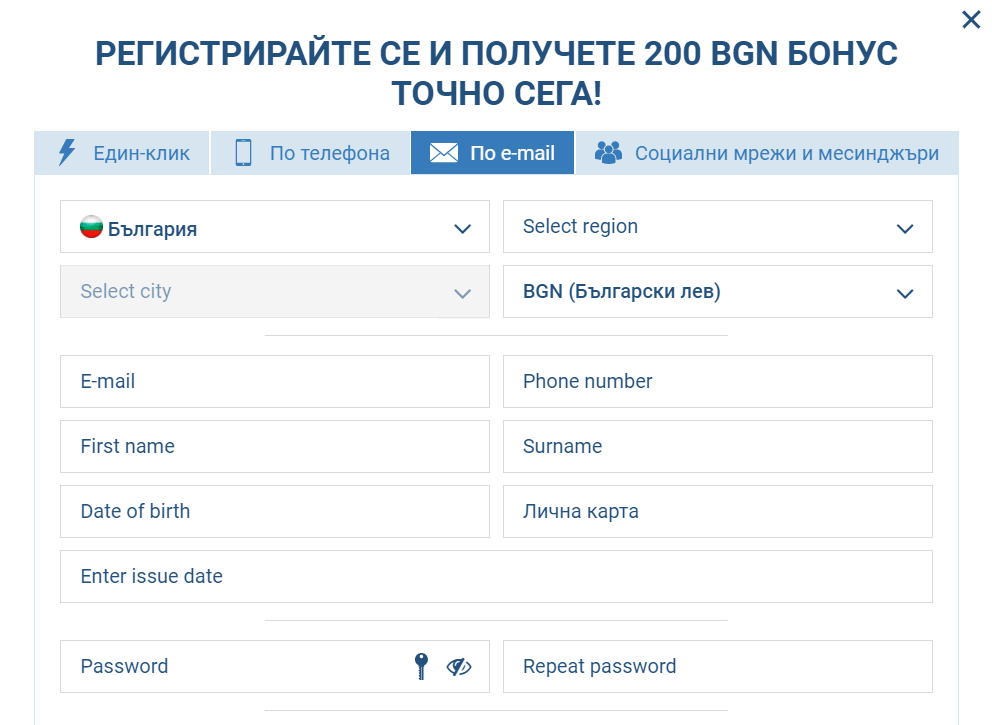The width and height of the screenshot is (992, 725).
Task: Click chevron arrow of currency selector
Action: coord(905,294)
